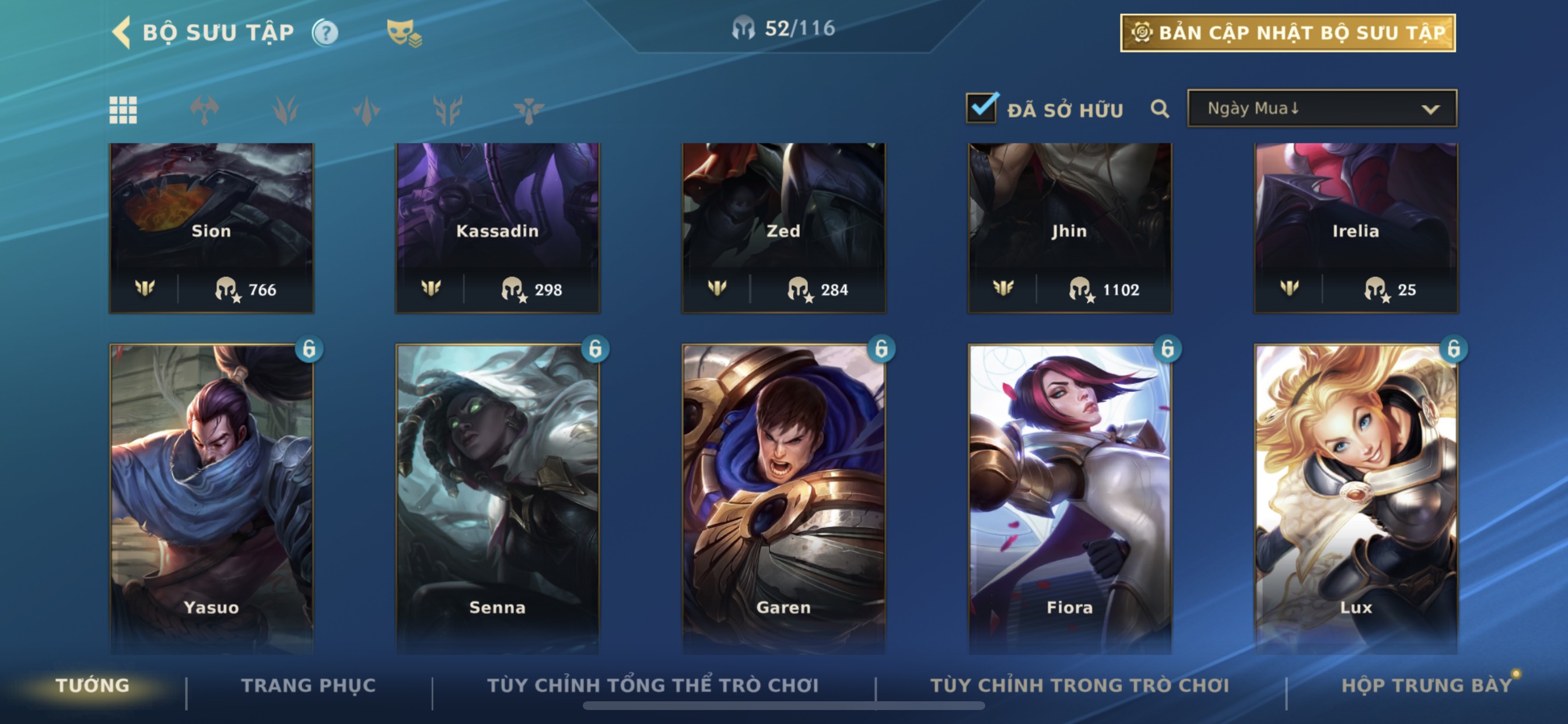Tap the lock badge on Yasuo's card

point(309,349)
